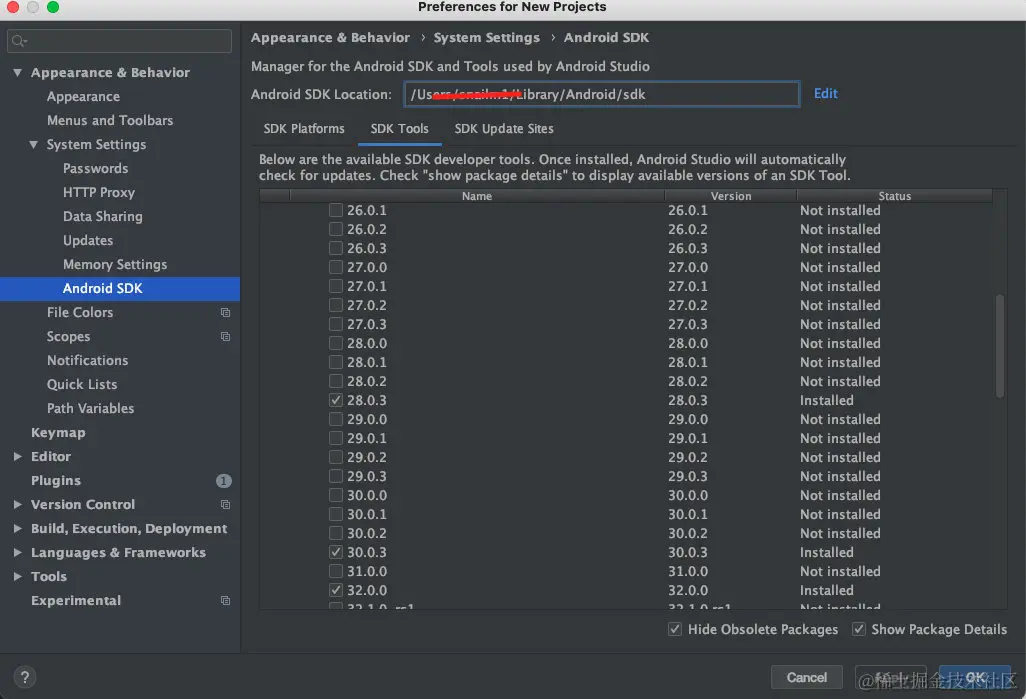Check the 28.0.0 package checkbox
Viewport: 1026px width, 699px height.
tap(336, 343)
